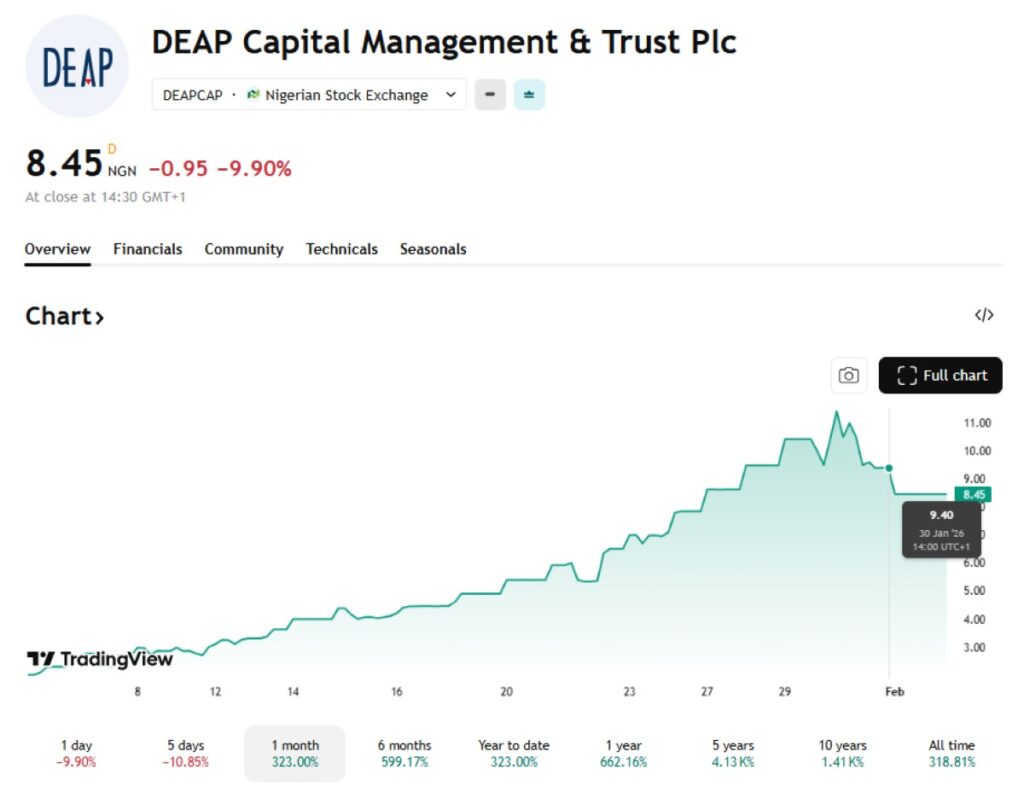The width and height of the screenshot is (1024, 787).
Task: Click the TradingView logo on the chart
Action: (x=100, y=659)
